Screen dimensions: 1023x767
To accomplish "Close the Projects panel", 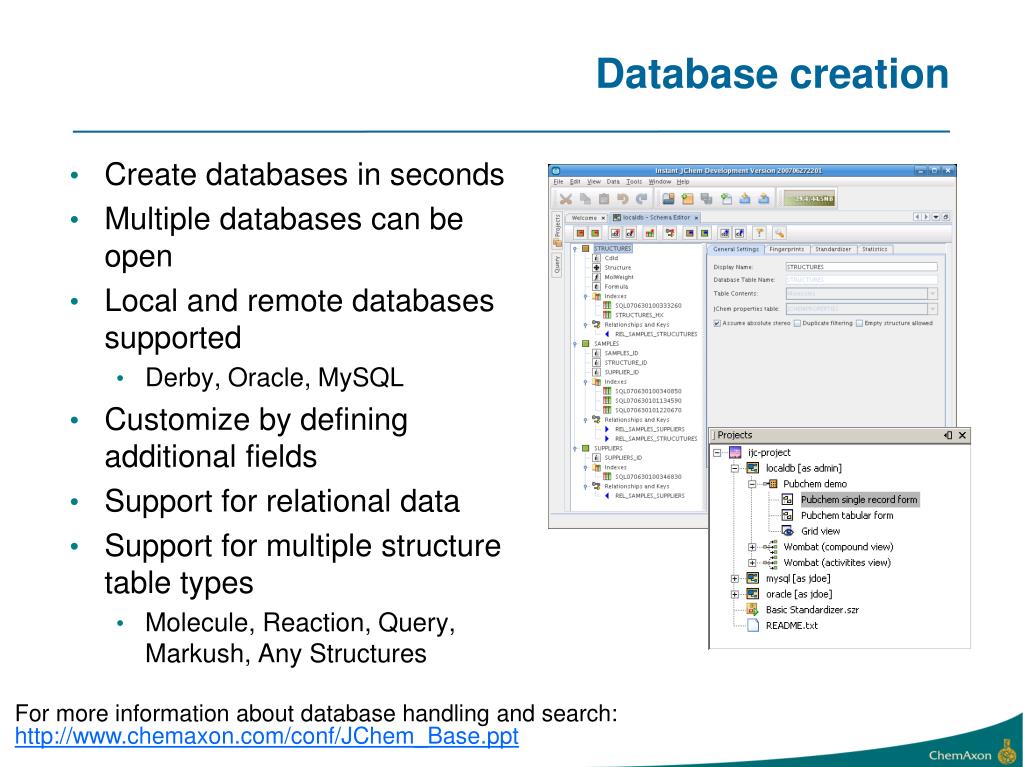I will pyautogui.click(x=962, y=435).
